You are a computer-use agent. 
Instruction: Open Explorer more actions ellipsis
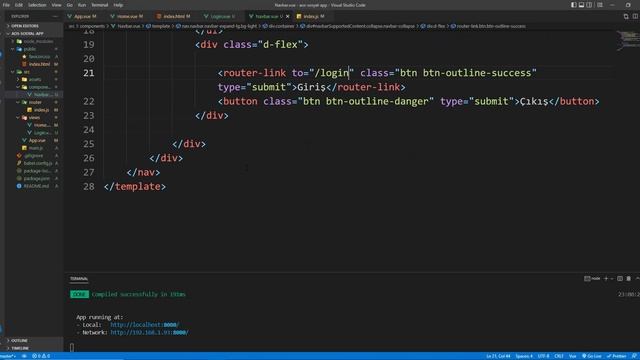(55, 16)
